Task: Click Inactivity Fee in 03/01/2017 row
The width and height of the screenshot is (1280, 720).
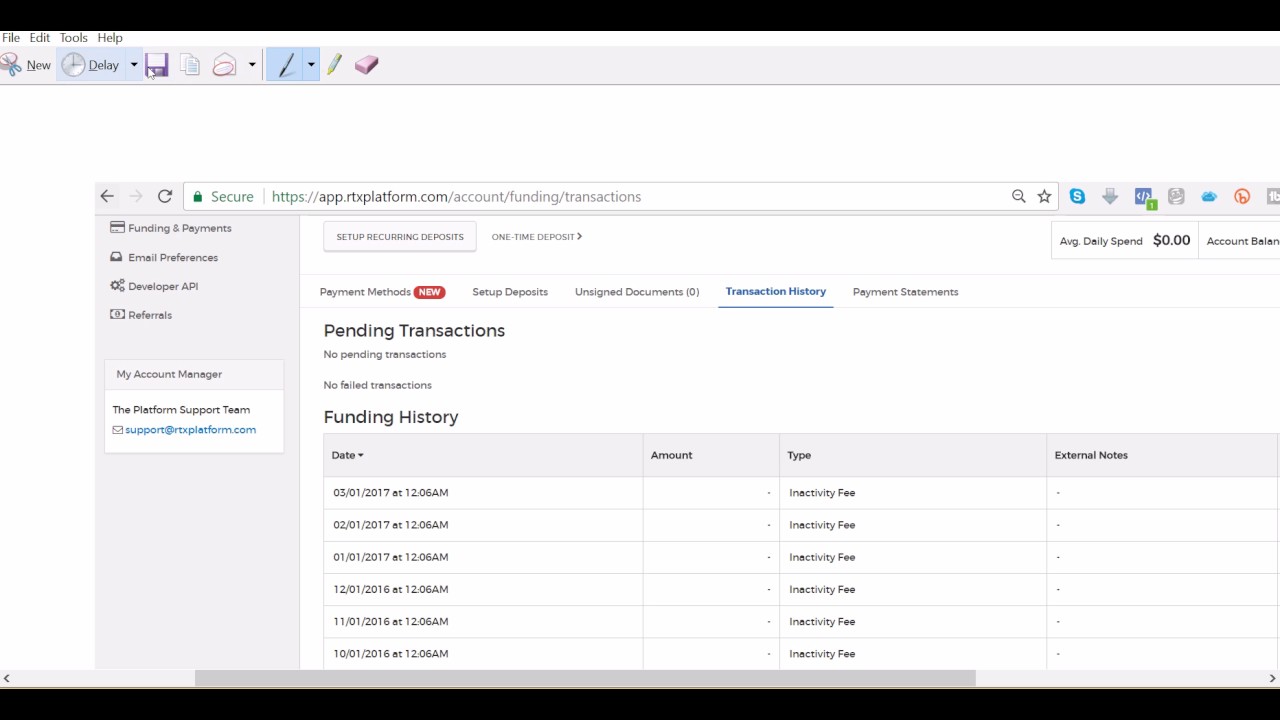Action: click(x=822, y=493)
